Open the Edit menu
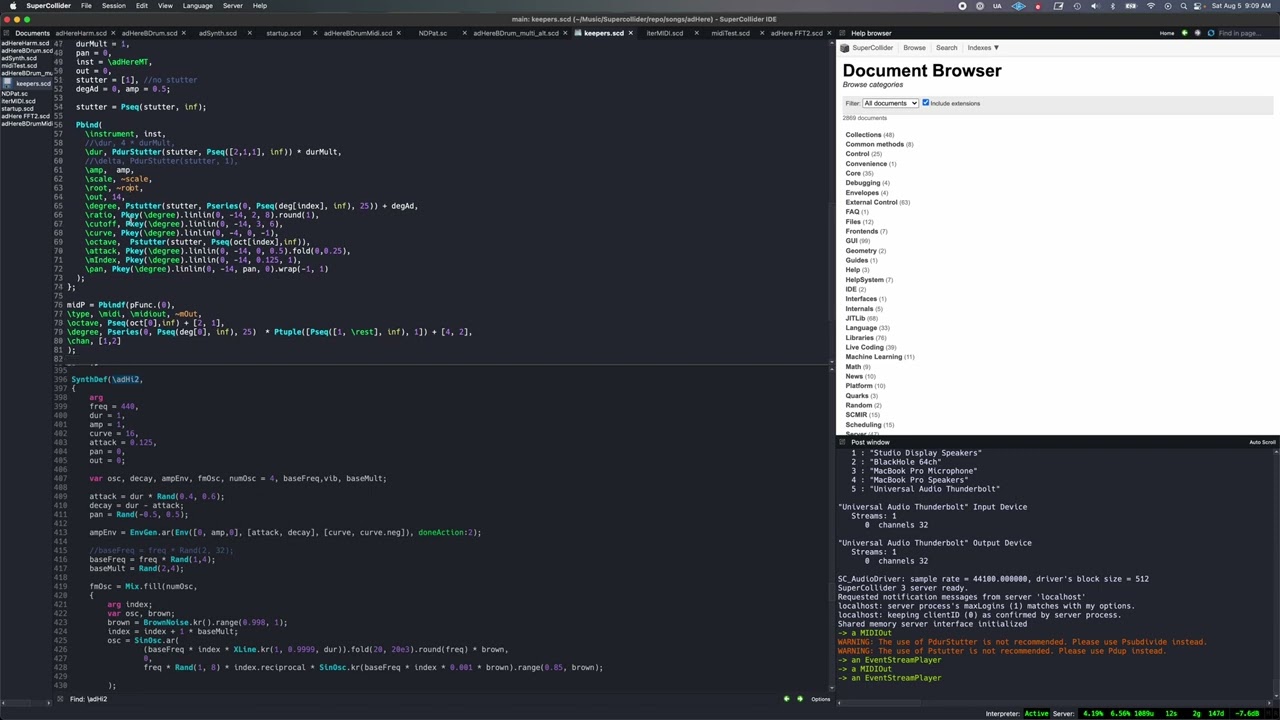 point(142,6)
